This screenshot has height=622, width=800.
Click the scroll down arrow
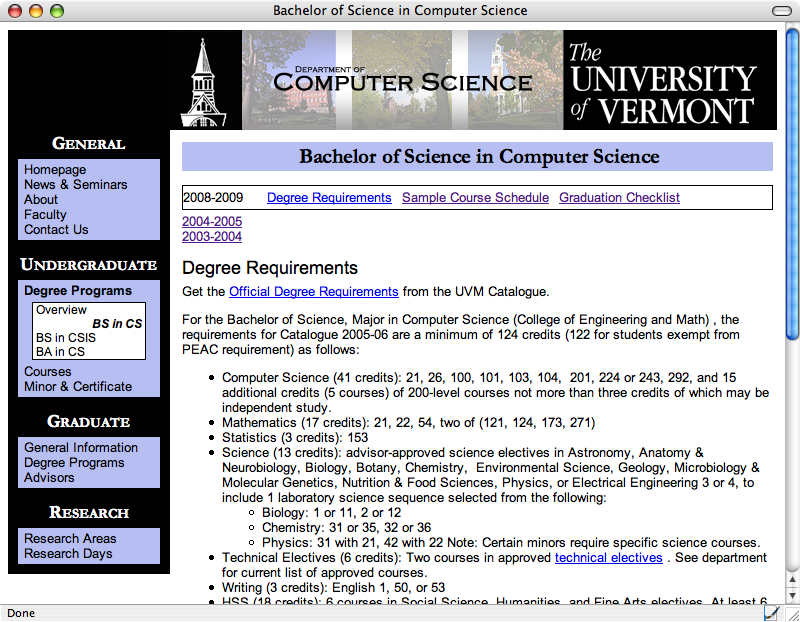coord(792,595)
